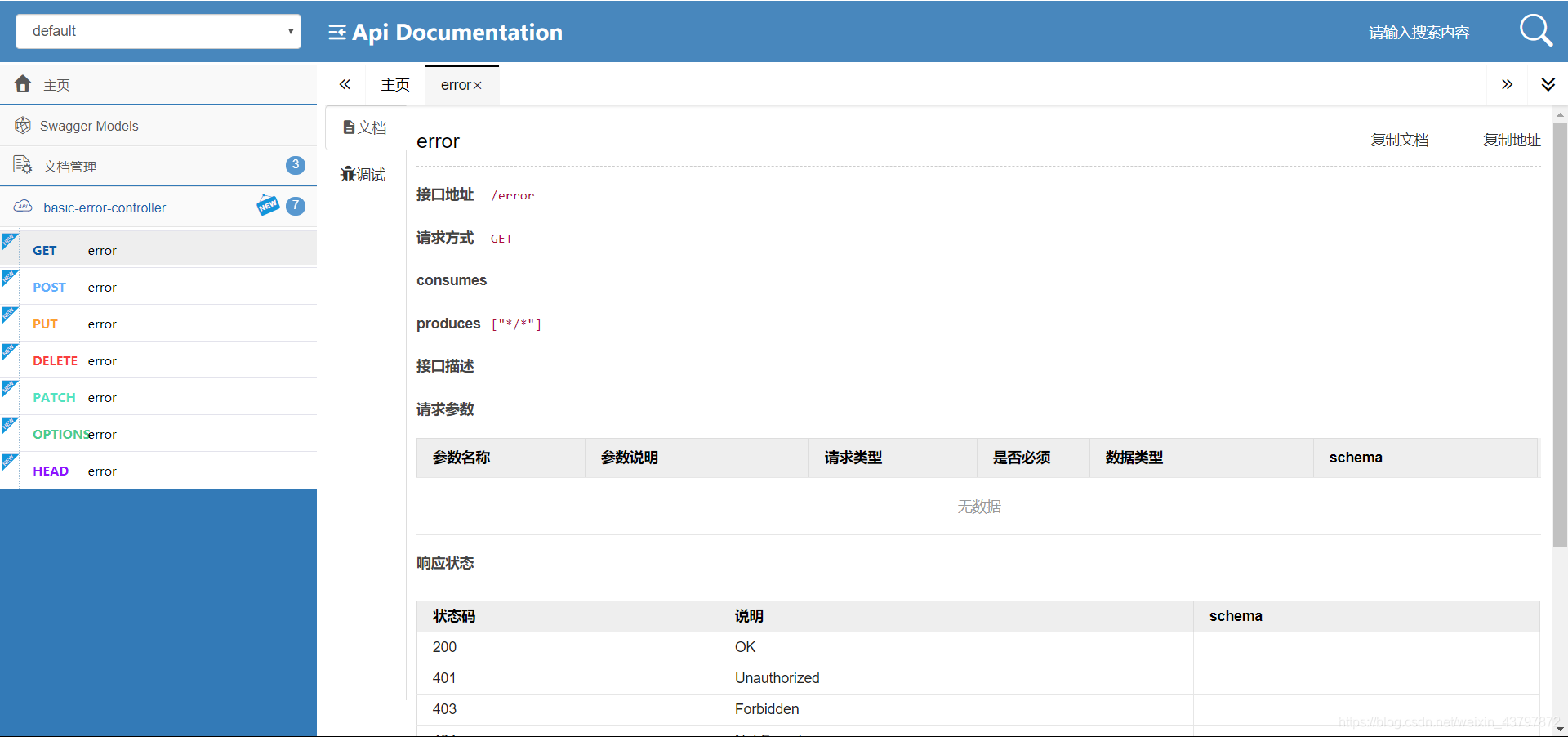
Task: Select PUT error endpoint
Action: [158, 324]
